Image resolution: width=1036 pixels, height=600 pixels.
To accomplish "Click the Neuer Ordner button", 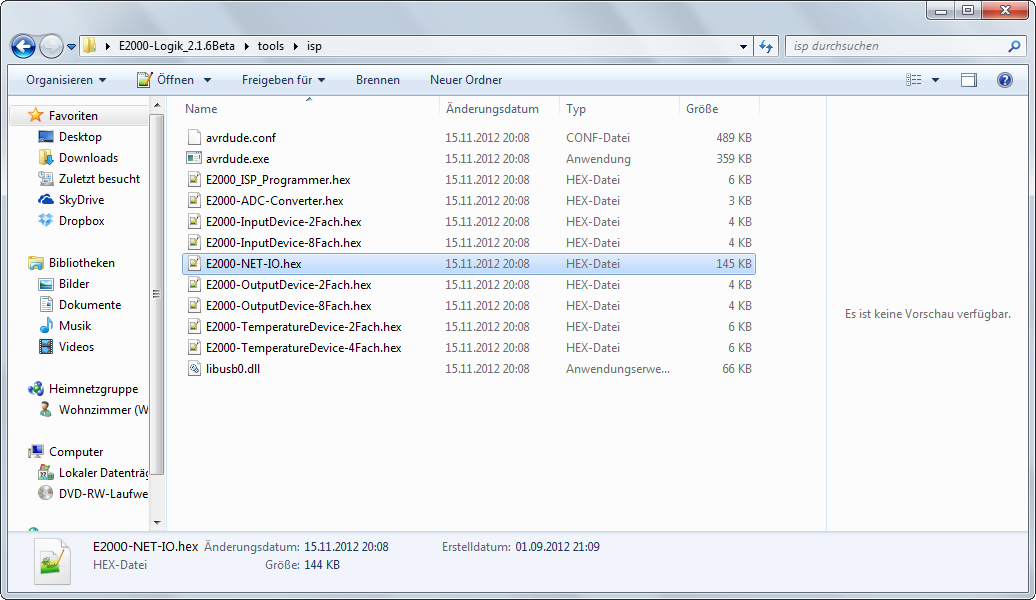I will pyautogui.click(x=466, y=80).
